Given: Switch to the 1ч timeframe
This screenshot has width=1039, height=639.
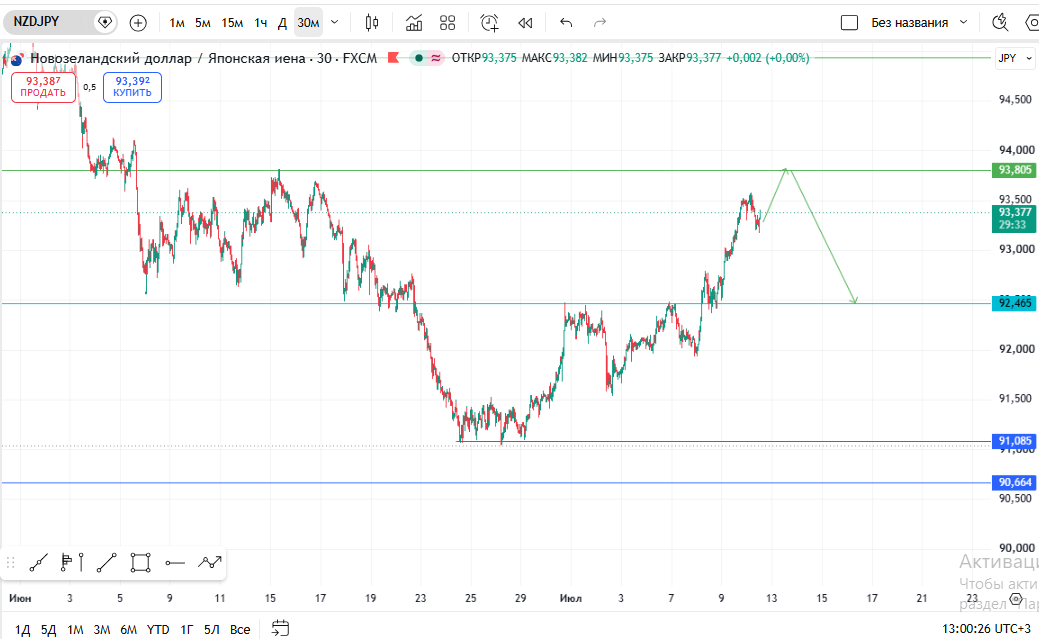Looking at the screenshot, I should pyautogui.click(x=260, y=23).
